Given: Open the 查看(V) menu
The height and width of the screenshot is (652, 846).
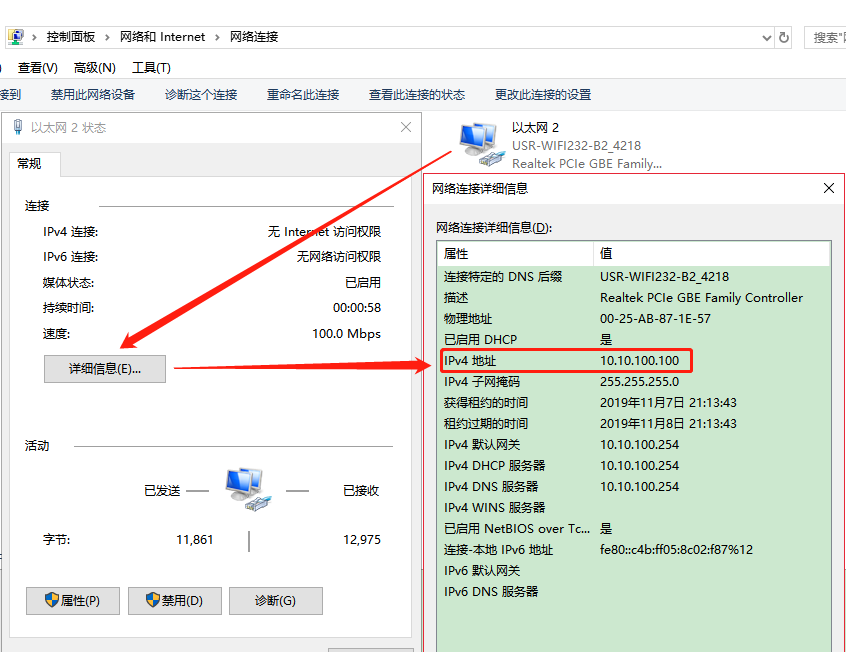Looking at the screenshot, I should point(37,68).
